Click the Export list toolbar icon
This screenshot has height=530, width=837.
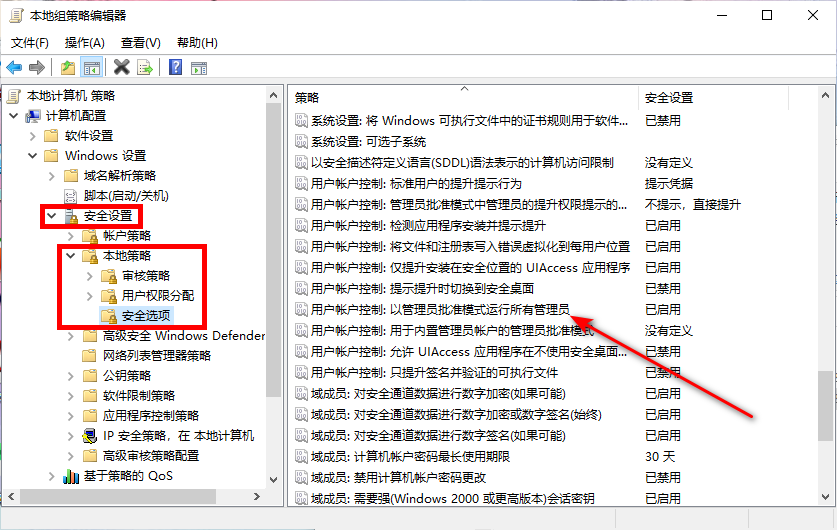tap(145, 68)
